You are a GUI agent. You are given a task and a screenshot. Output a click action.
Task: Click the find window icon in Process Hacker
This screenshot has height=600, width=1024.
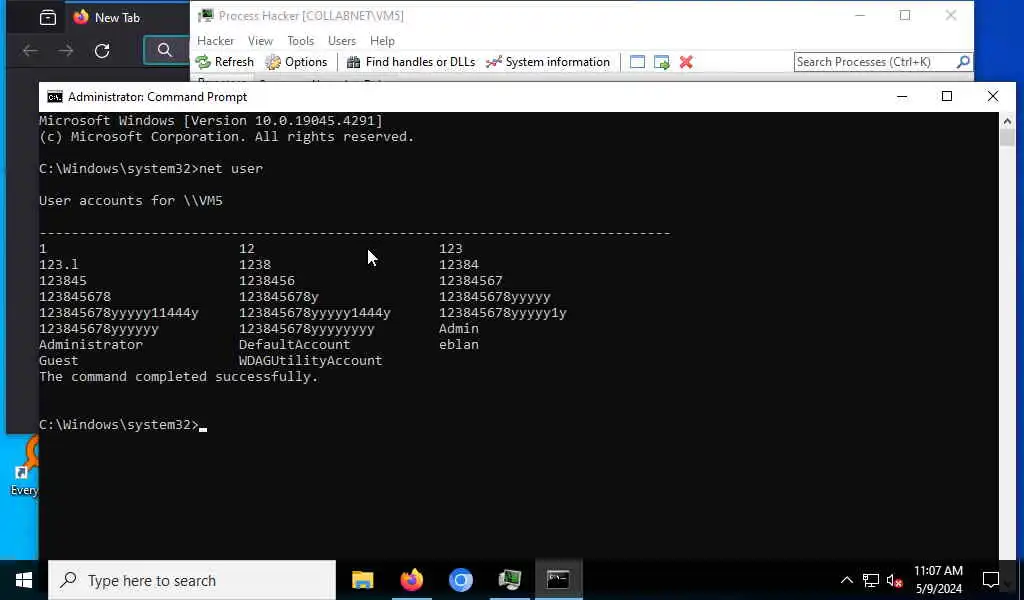[637, 62]
